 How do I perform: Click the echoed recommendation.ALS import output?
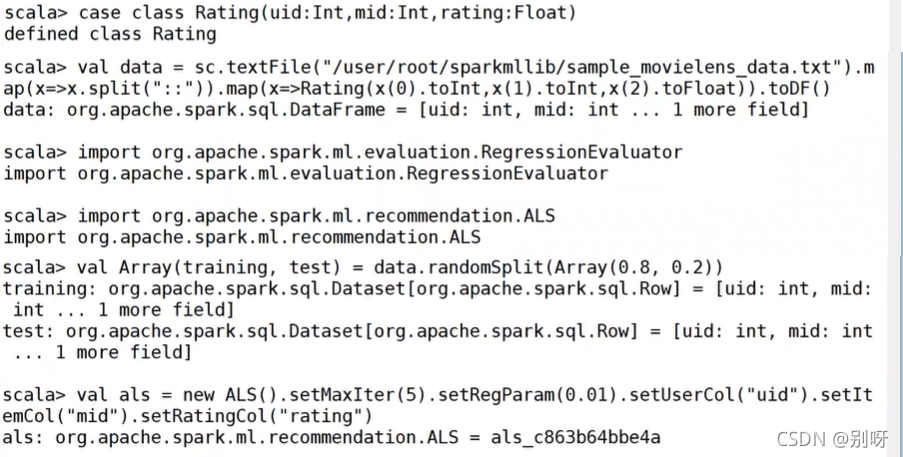242,237
